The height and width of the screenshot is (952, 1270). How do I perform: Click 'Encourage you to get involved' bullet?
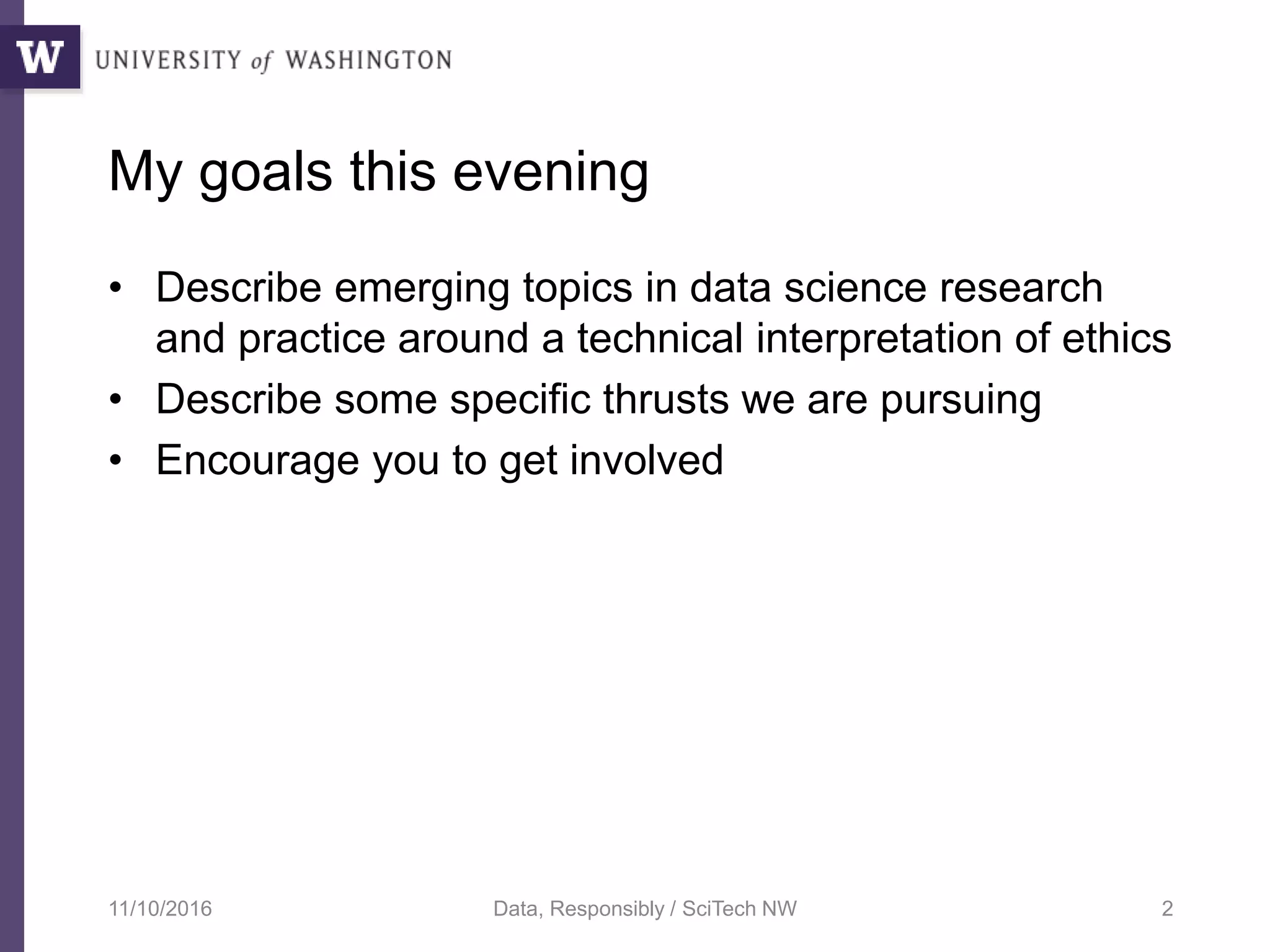[x=439, y=460]
